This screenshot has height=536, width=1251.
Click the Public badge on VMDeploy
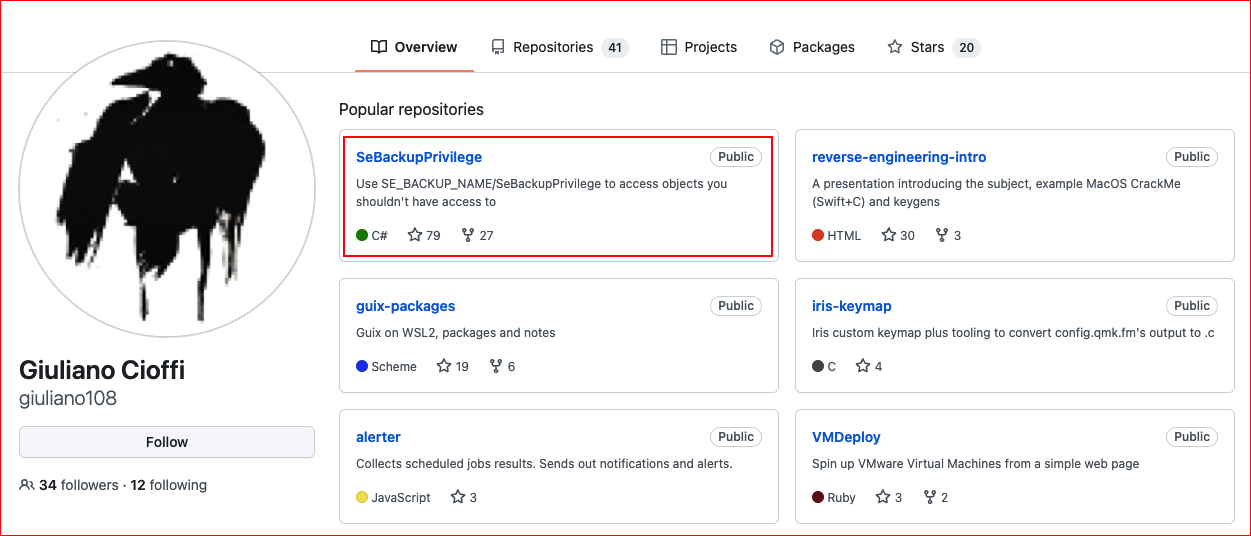point(1192,437)
